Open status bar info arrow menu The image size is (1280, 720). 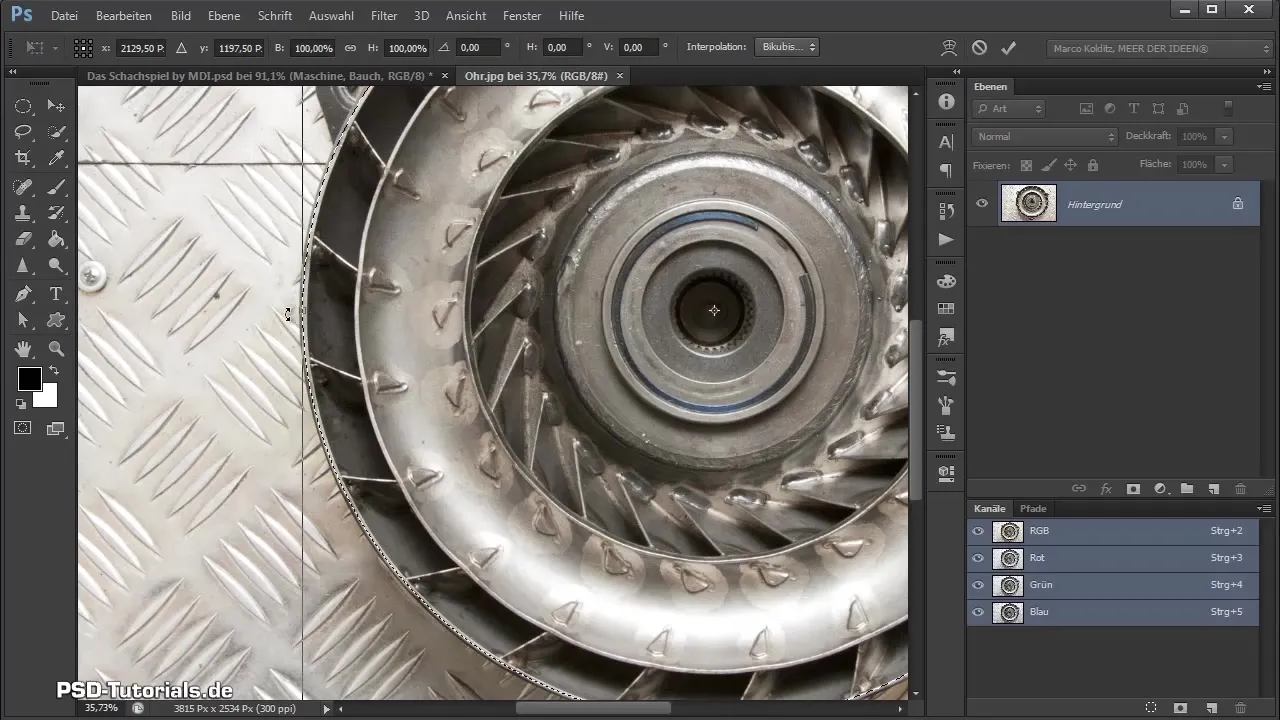coord(326,708)
